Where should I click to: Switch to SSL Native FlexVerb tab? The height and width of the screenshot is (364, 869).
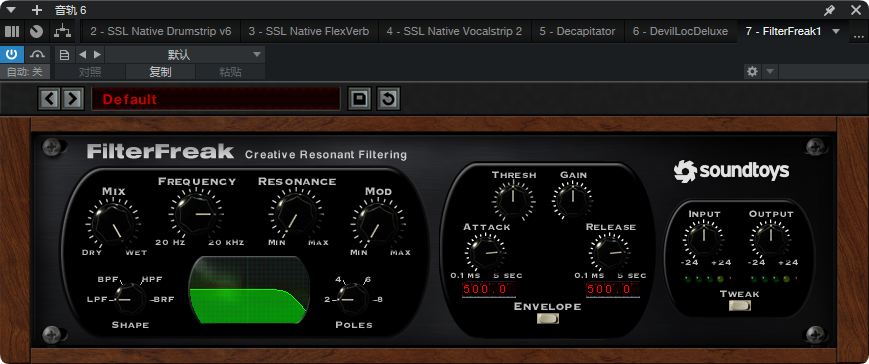(x=309, y=32)
